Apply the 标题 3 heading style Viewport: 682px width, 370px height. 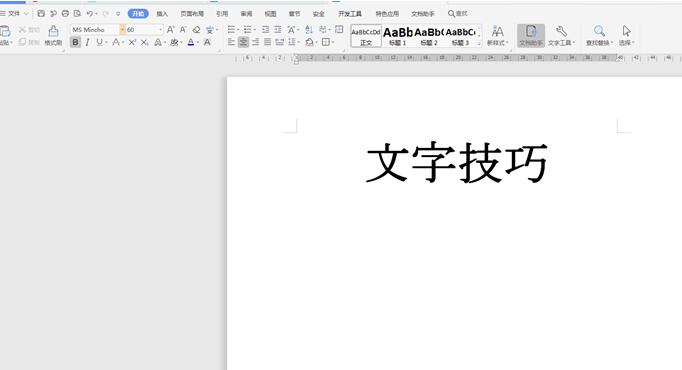click(x=460, y=36)
